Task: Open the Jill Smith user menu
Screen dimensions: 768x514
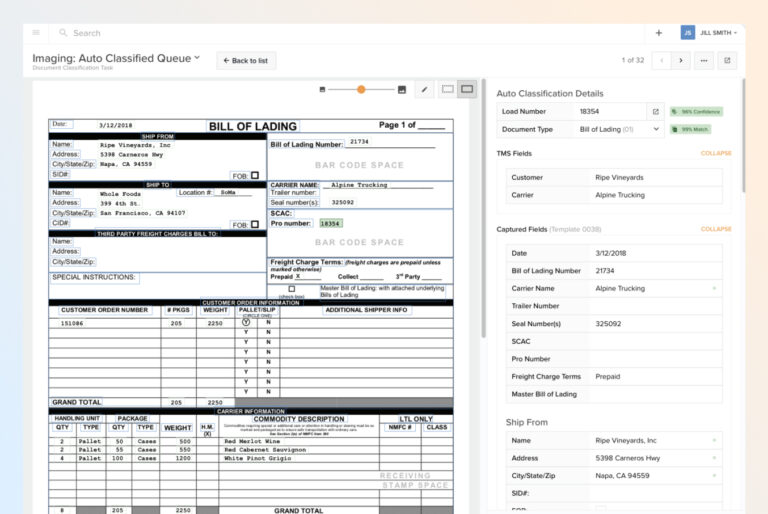Action: (717, 33)
